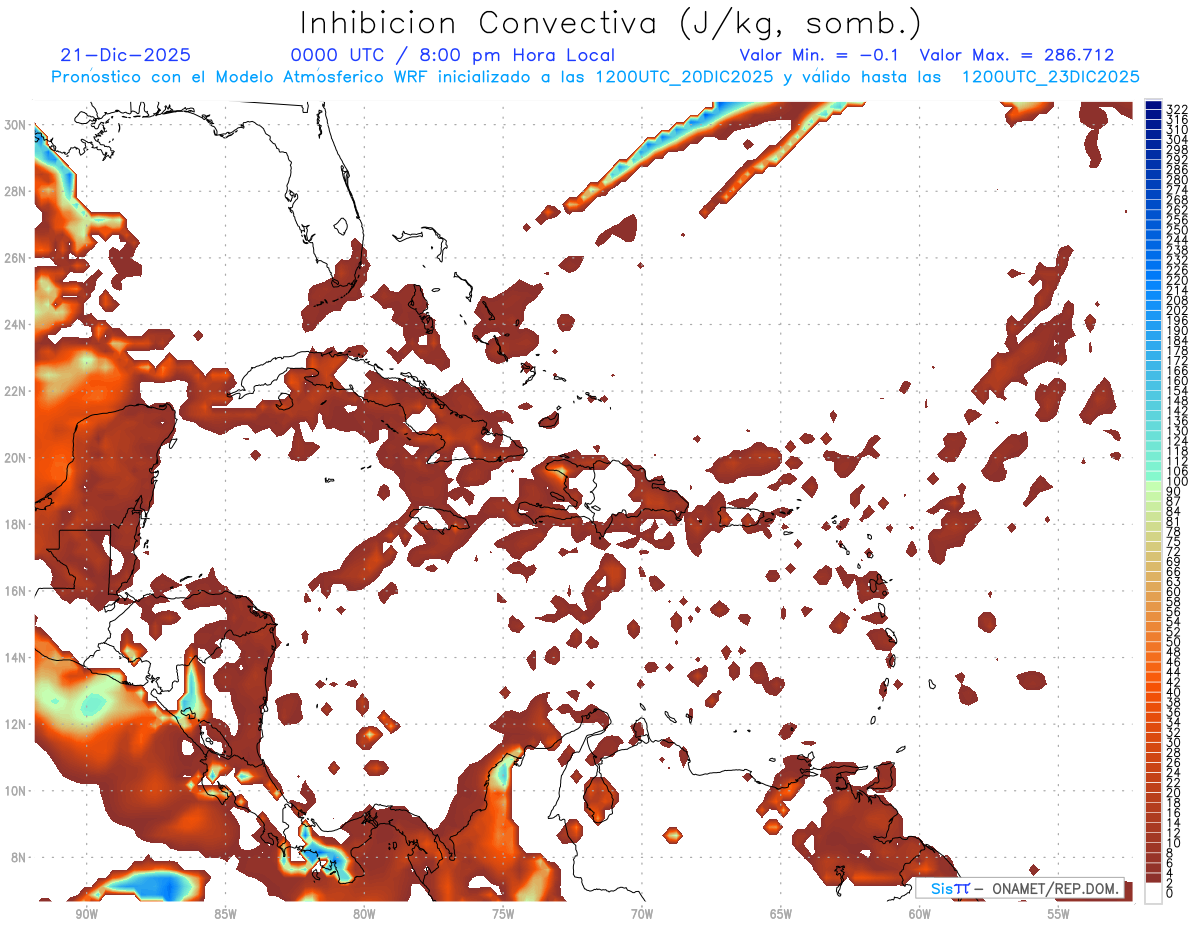Click the '16N' latitude label
This screenshot has width=1200, height=927.
(x=16, y=591)
